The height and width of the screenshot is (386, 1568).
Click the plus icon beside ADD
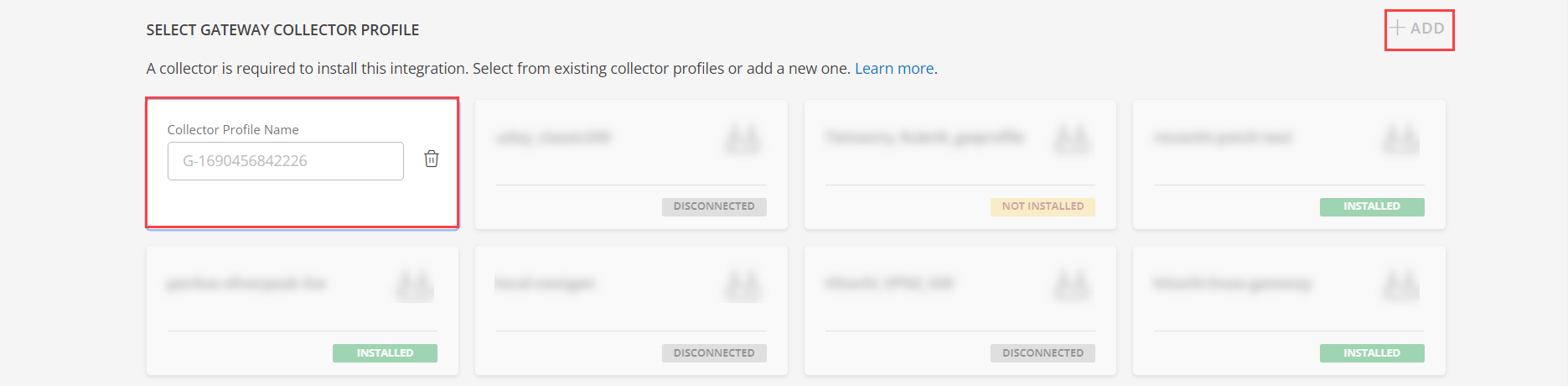(1397, 28)
